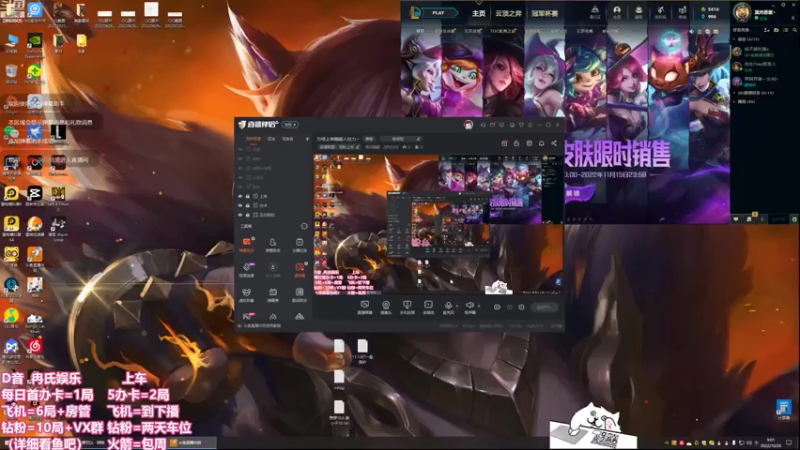The height and width of the screenshot is (450, 800).
Task: Open the store icon in League client header
Action: pos(682,11)
